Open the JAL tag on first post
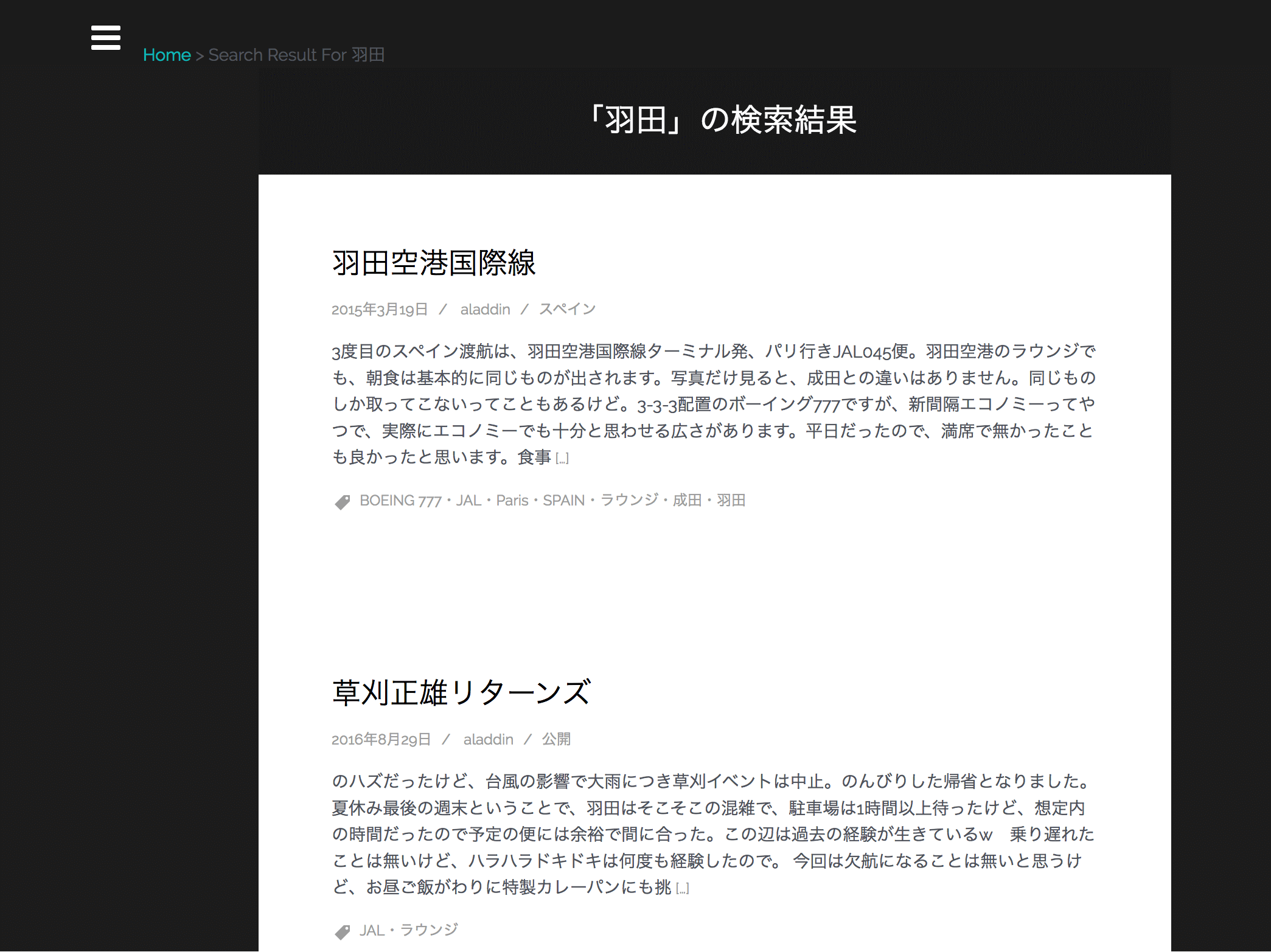This screenshot has width=1271, height=952. coord(468,501)
